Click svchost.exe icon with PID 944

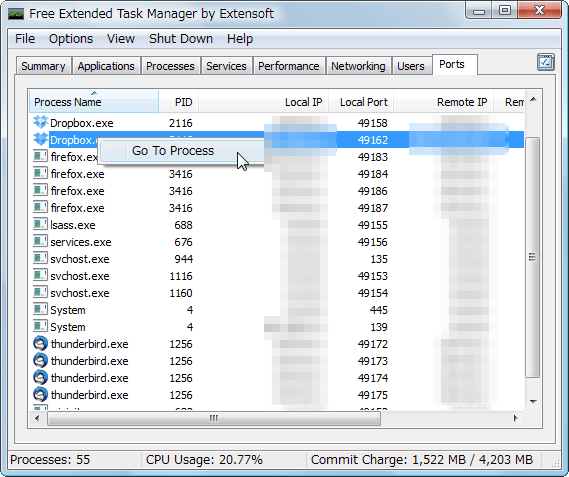click(x=40, y=259)
